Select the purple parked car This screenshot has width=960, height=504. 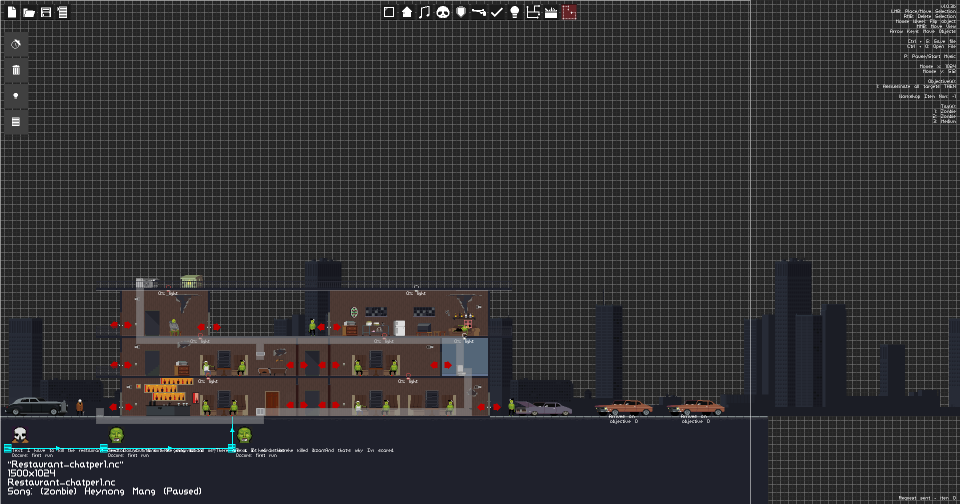[x=544, y=408]
